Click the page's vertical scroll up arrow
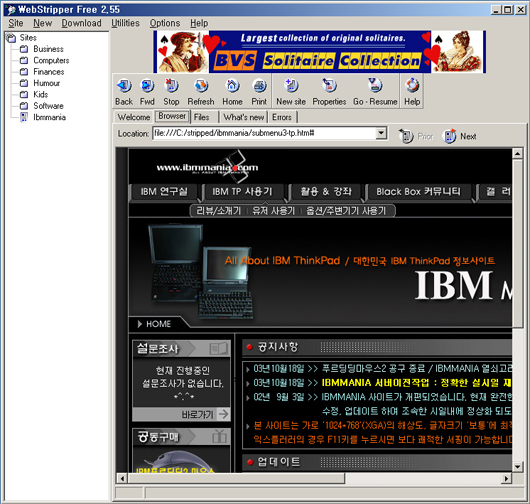The height and width of the screenshot is (504, 530). [517, 153]
